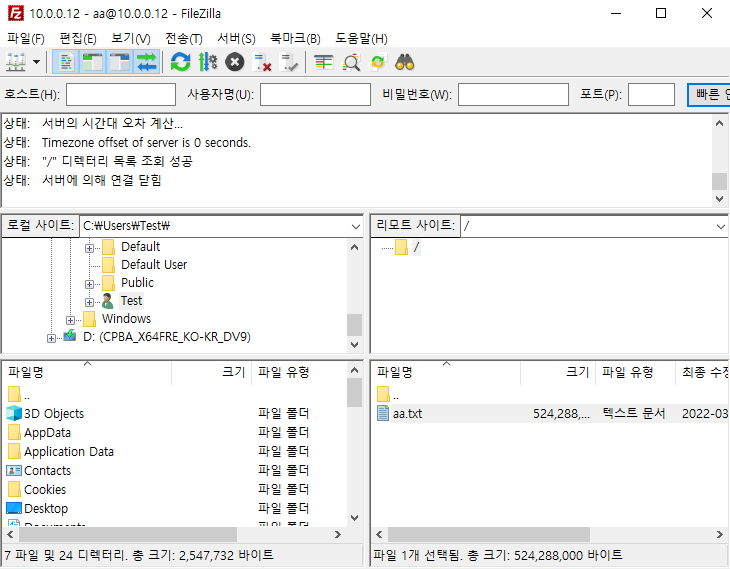Expand the Test user folder node

(89, 302)
